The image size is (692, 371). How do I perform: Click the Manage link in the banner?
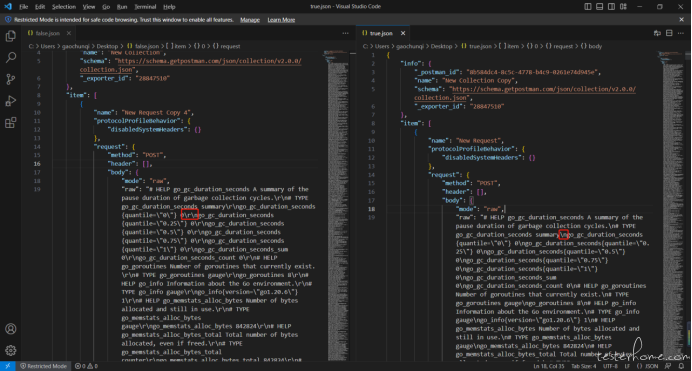[x=250, y=20]
